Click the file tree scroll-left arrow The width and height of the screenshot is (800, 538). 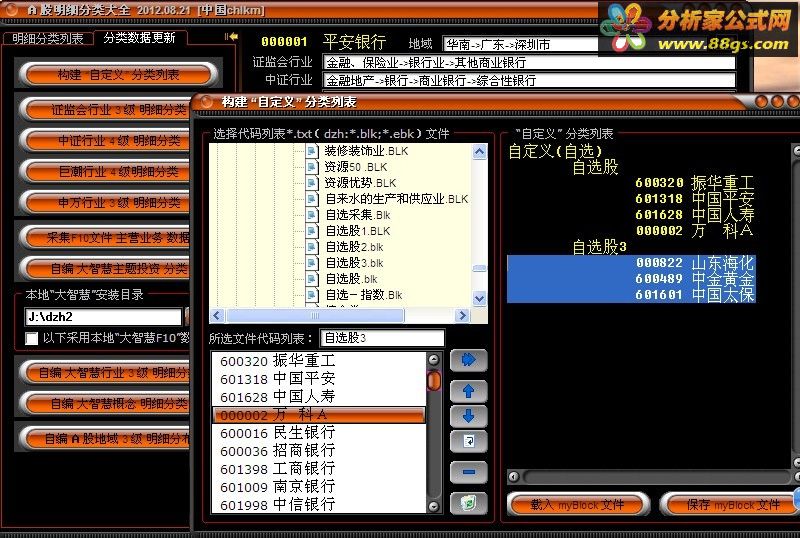point(217,315)
